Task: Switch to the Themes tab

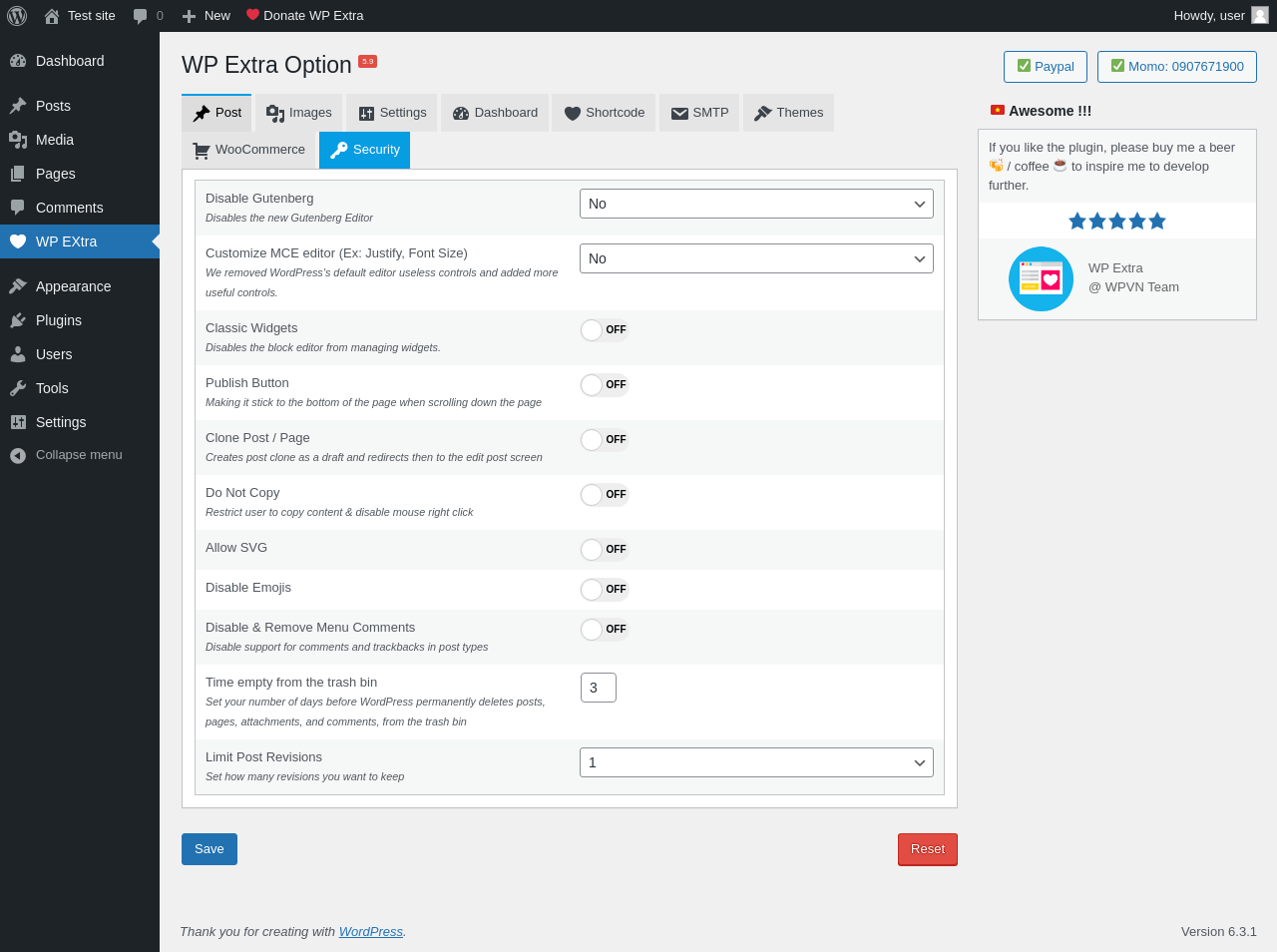Action: click(788, 113)
